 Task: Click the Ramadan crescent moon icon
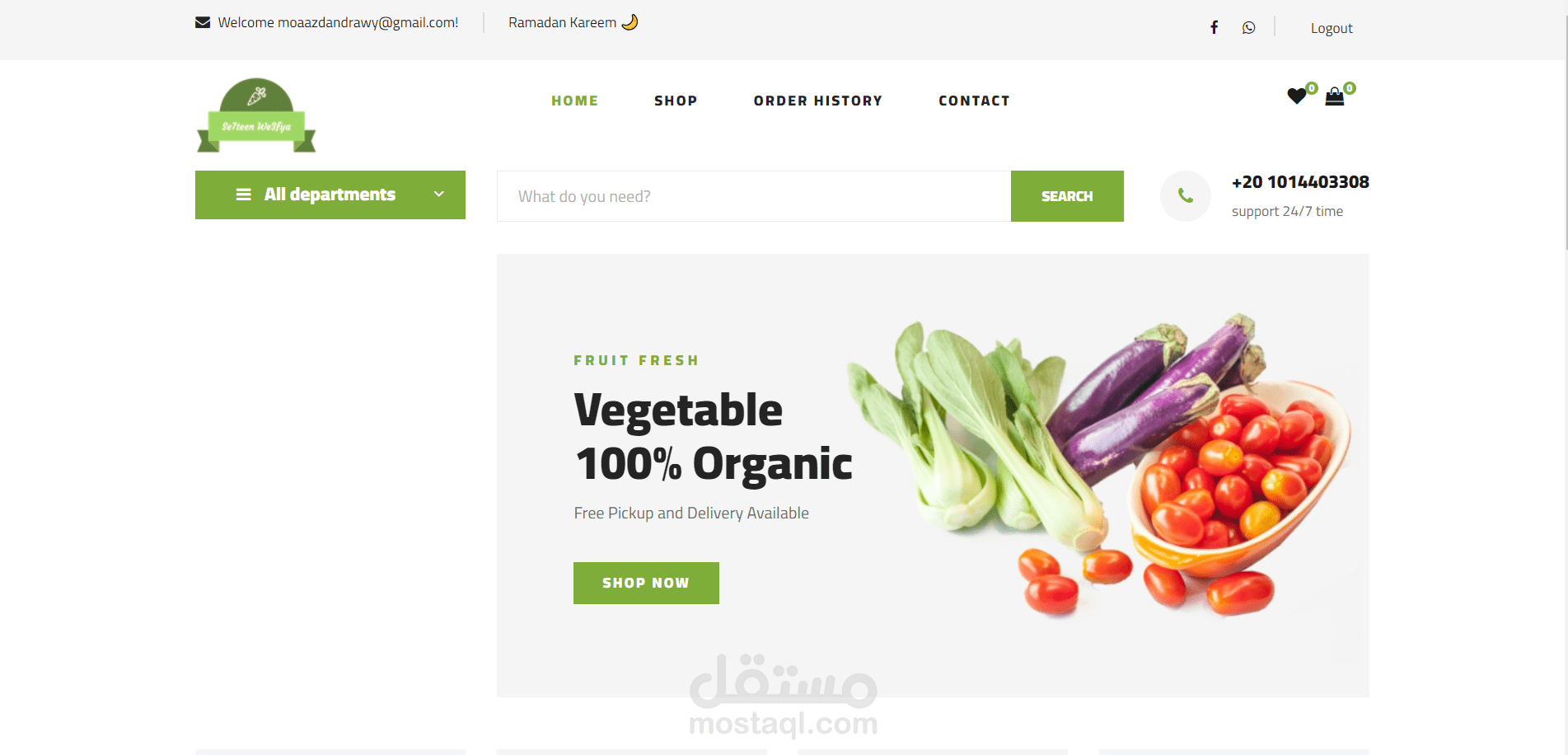(x=630, y=22)
